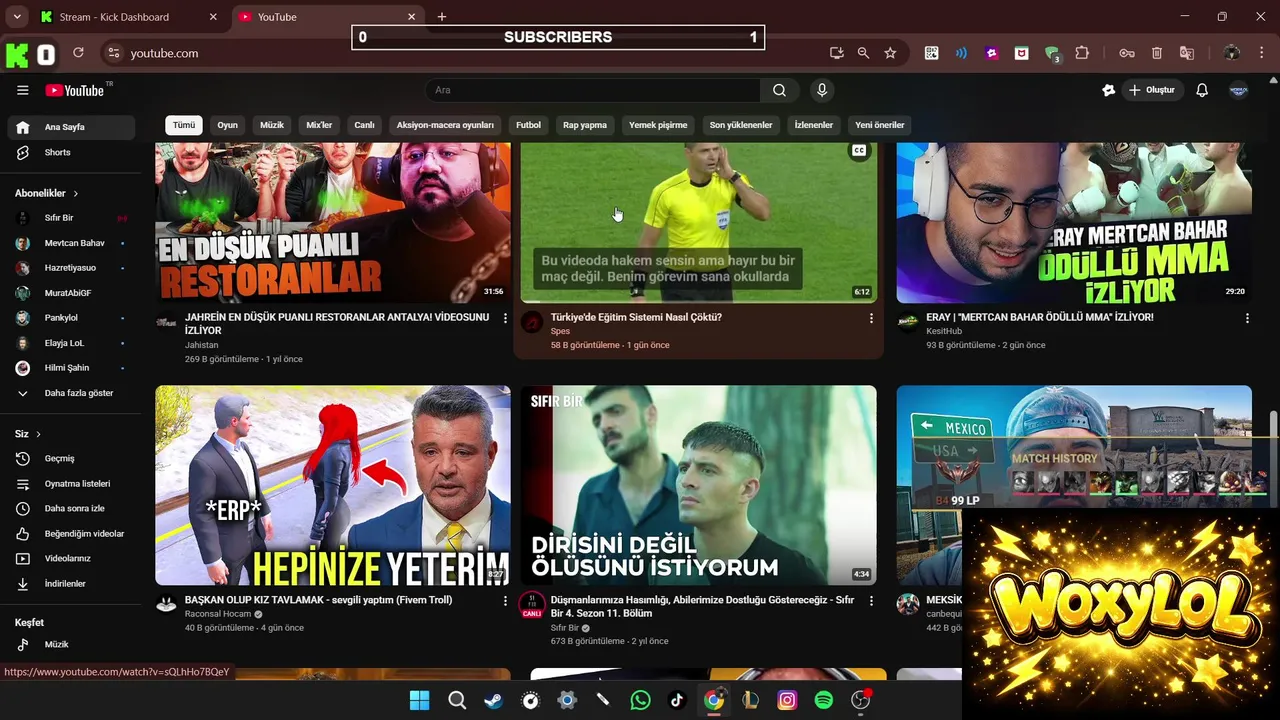Open the YouTube account avatar menu
This screenshot has height=720, width=1280.
[1239, 90]
